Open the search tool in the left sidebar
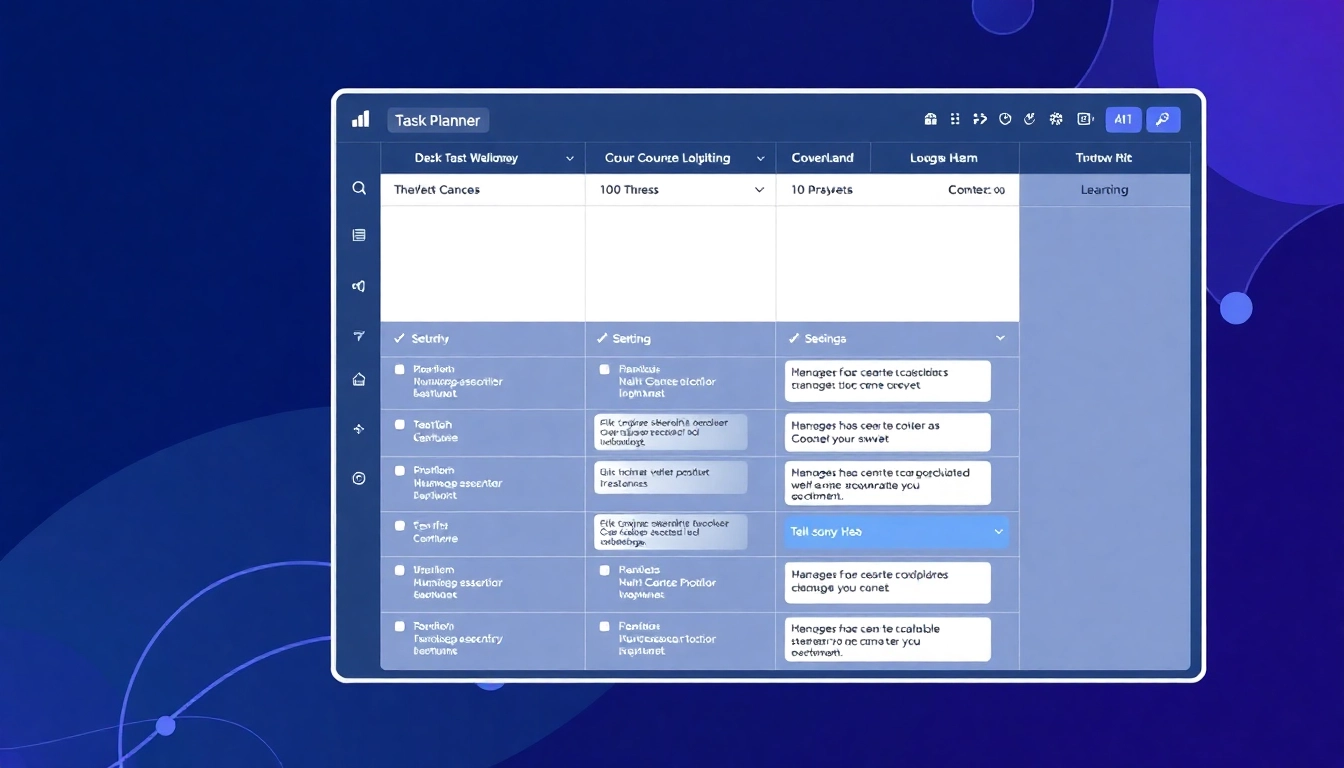Screen dimensions: 1344x768 click(x=359, y=187)
